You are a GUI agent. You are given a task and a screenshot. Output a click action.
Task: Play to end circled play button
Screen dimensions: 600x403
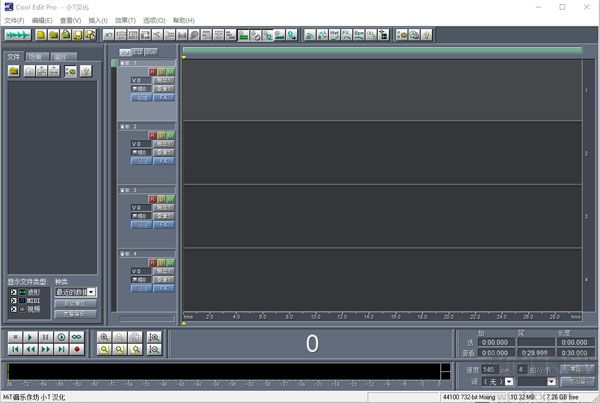61,337
